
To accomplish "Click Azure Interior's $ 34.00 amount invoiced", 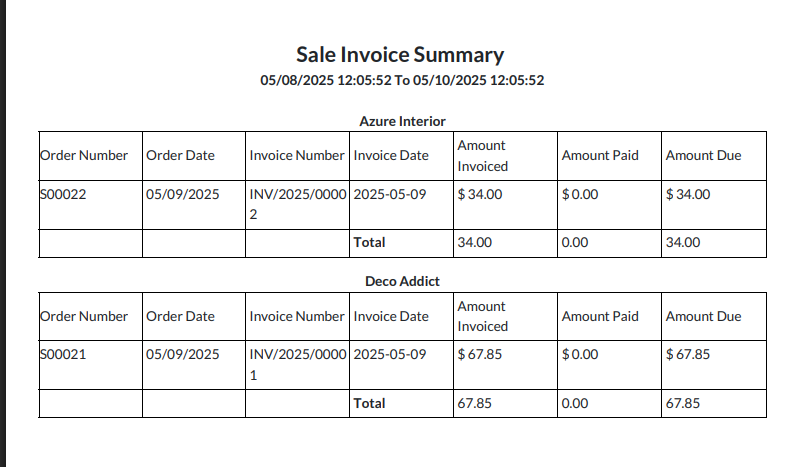I will (480, 195).
